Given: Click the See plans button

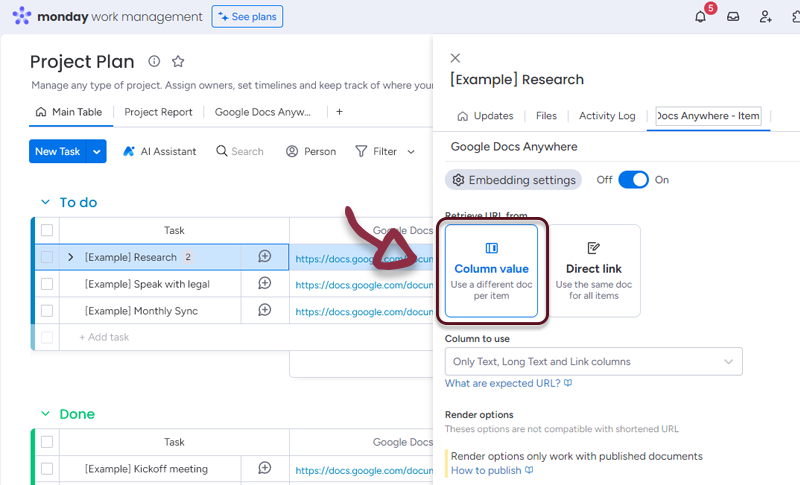Looking at the screenshot, I should (x=247, y=17).
